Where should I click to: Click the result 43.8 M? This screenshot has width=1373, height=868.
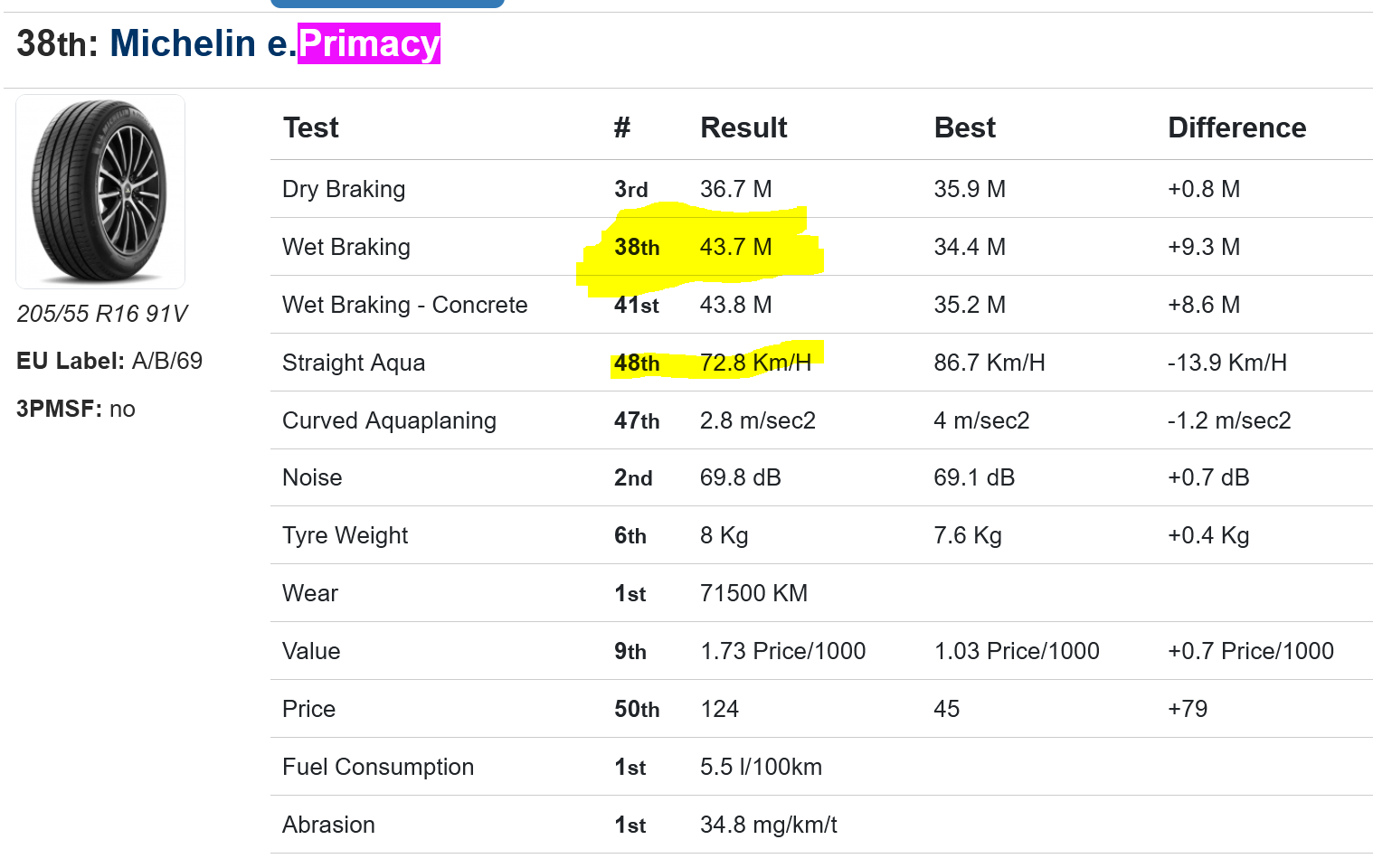point(736,305)
